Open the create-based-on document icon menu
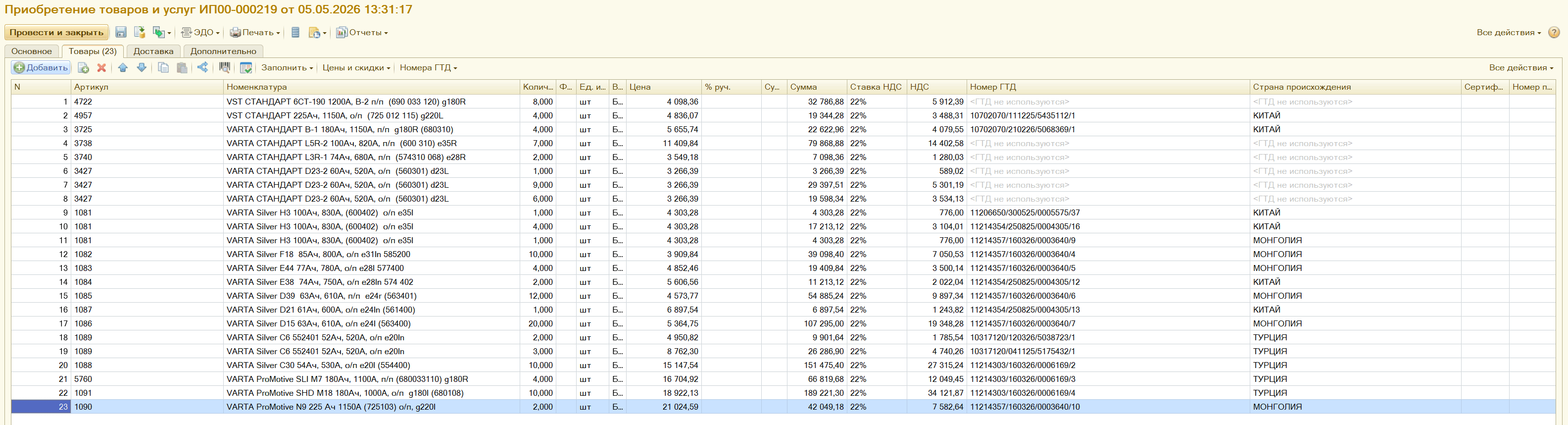1568x425 pixels. (161, 32)
